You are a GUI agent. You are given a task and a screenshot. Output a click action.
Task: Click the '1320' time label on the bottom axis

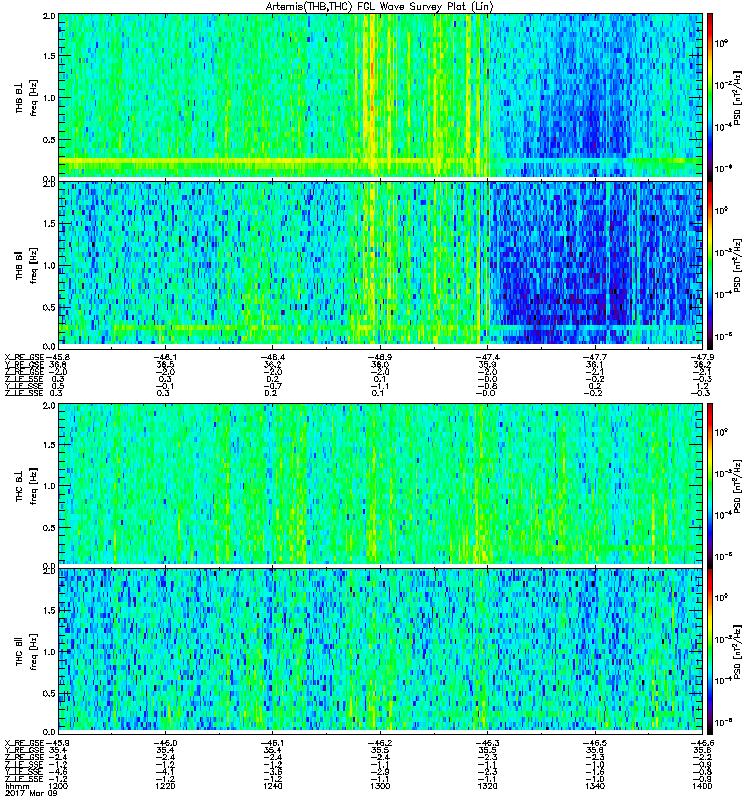click(x=487, y=786)
